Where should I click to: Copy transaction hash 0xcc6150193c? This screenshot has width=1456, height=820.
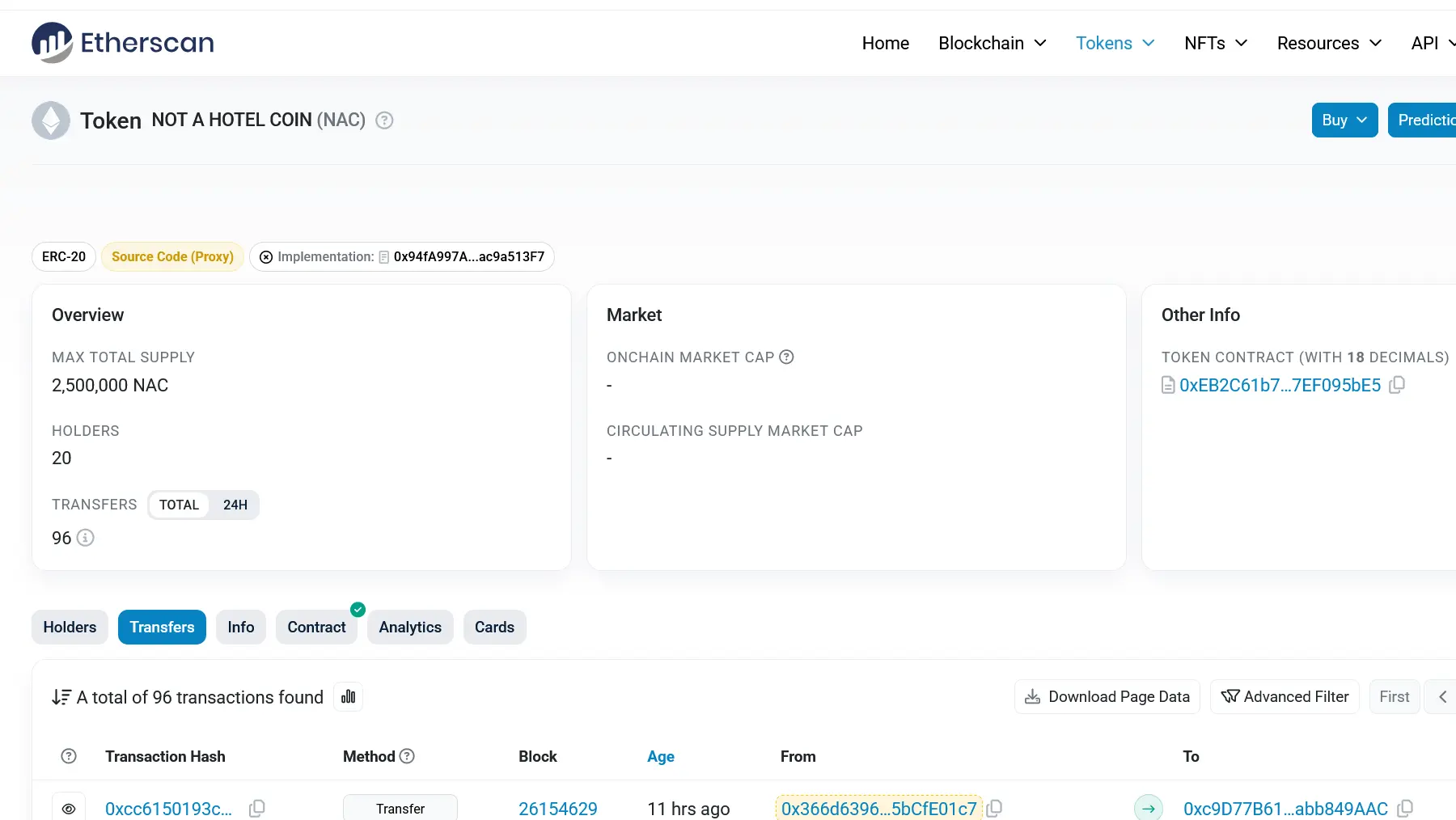point(257,809)
